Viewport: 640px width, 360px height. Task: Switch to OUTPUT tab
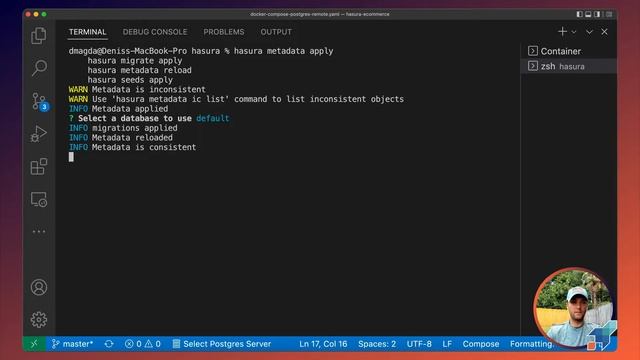276,32
